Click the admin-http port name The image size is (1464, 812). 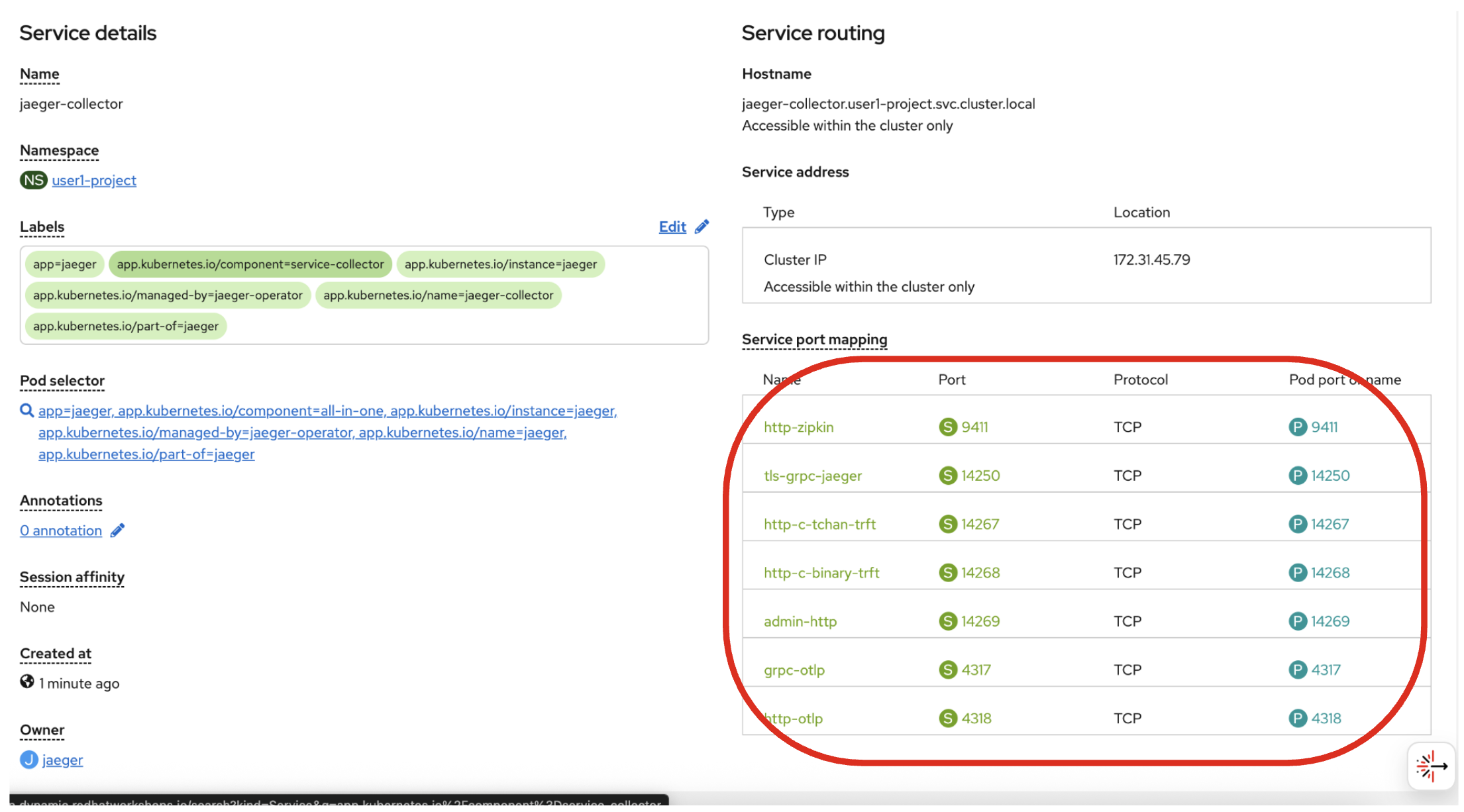[800, 622]
